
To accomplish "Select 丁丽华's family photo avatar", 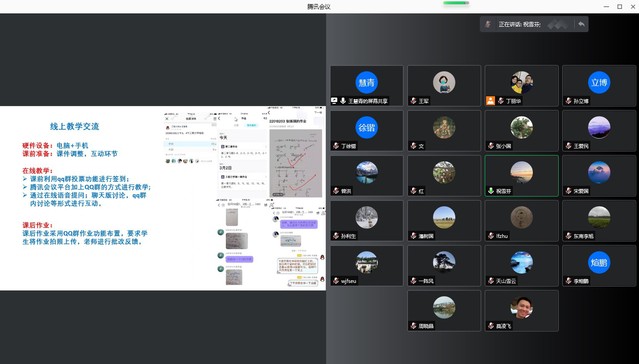I will (x=522, y=82).
